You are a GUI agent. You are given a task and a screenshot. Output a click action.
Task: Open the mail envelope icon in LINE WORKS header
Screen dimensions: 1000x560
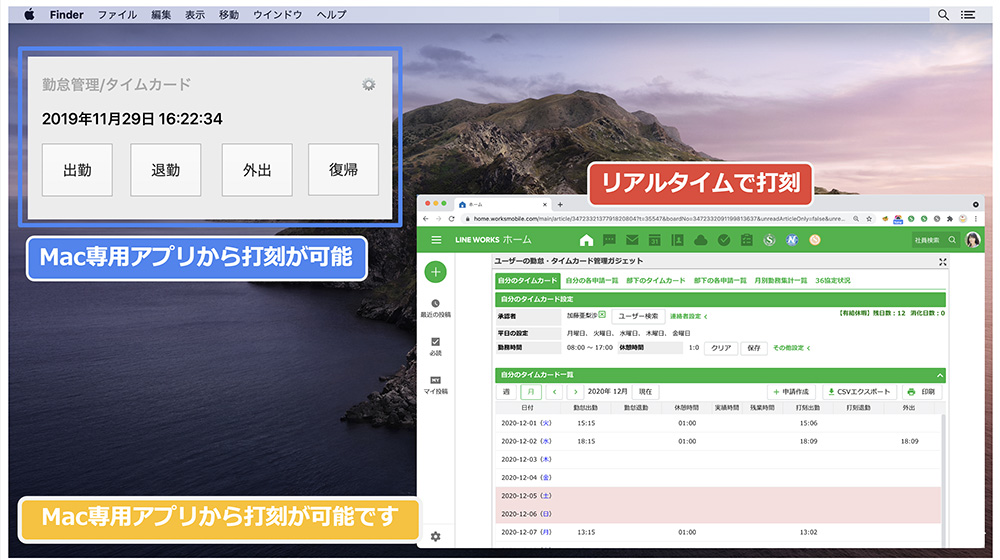coord(632,240)
